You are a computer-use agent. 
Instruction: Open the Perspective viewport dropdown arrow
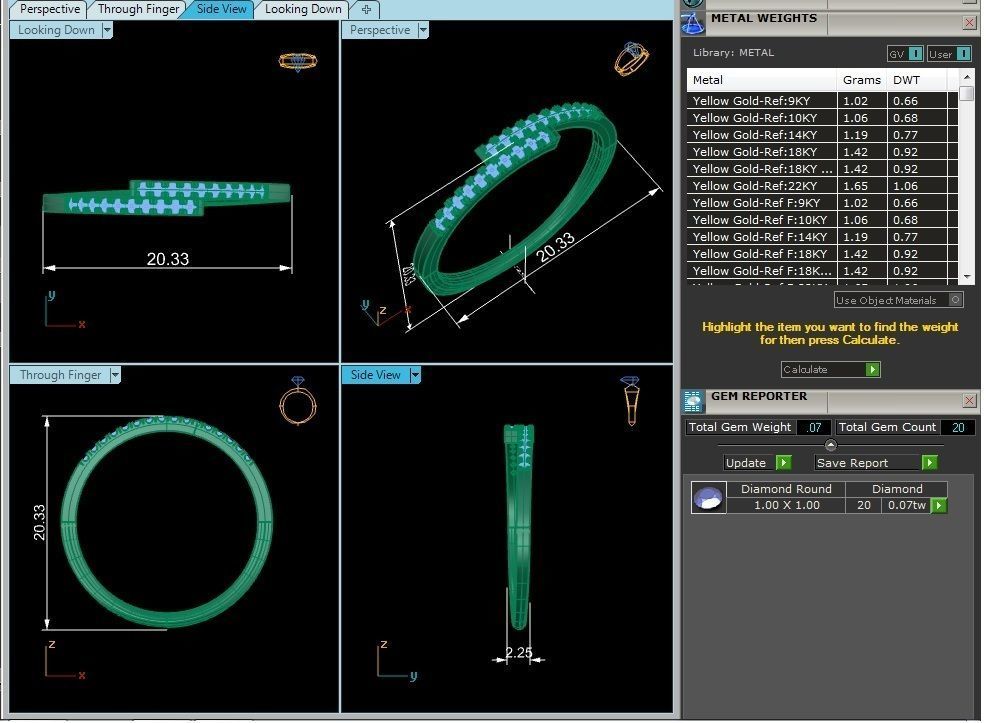click(x=422, y=30)
